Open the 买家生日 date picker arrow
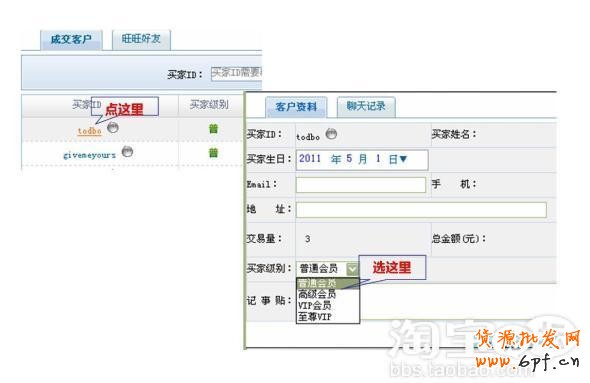Image resolution: width=590 pixels, height=383 pixels. 403,159
